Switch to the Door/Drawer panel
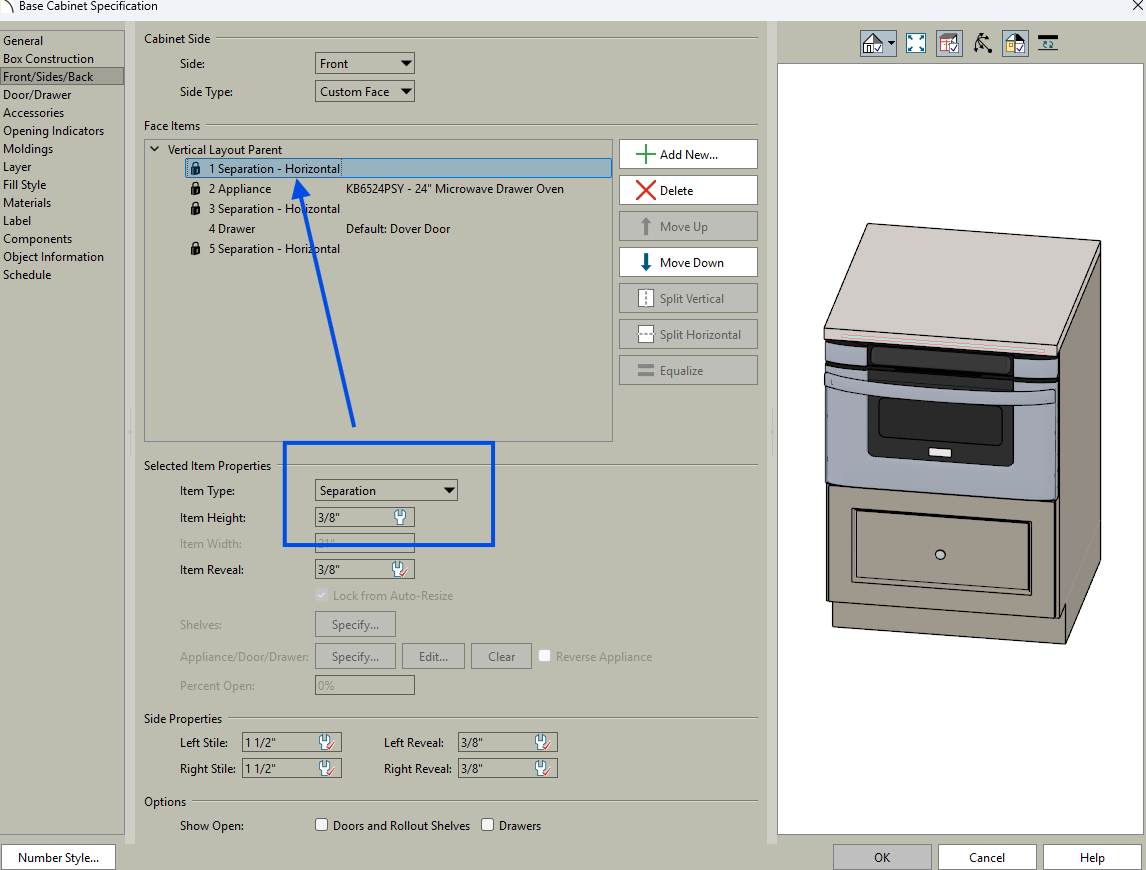Viewport: 1146px width, 870px height. tap(37, 95)
